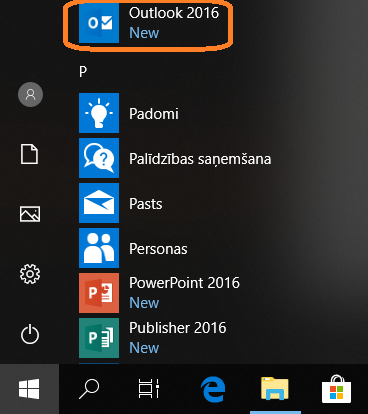Open the Personas people icon

click(x=99, y=248)
